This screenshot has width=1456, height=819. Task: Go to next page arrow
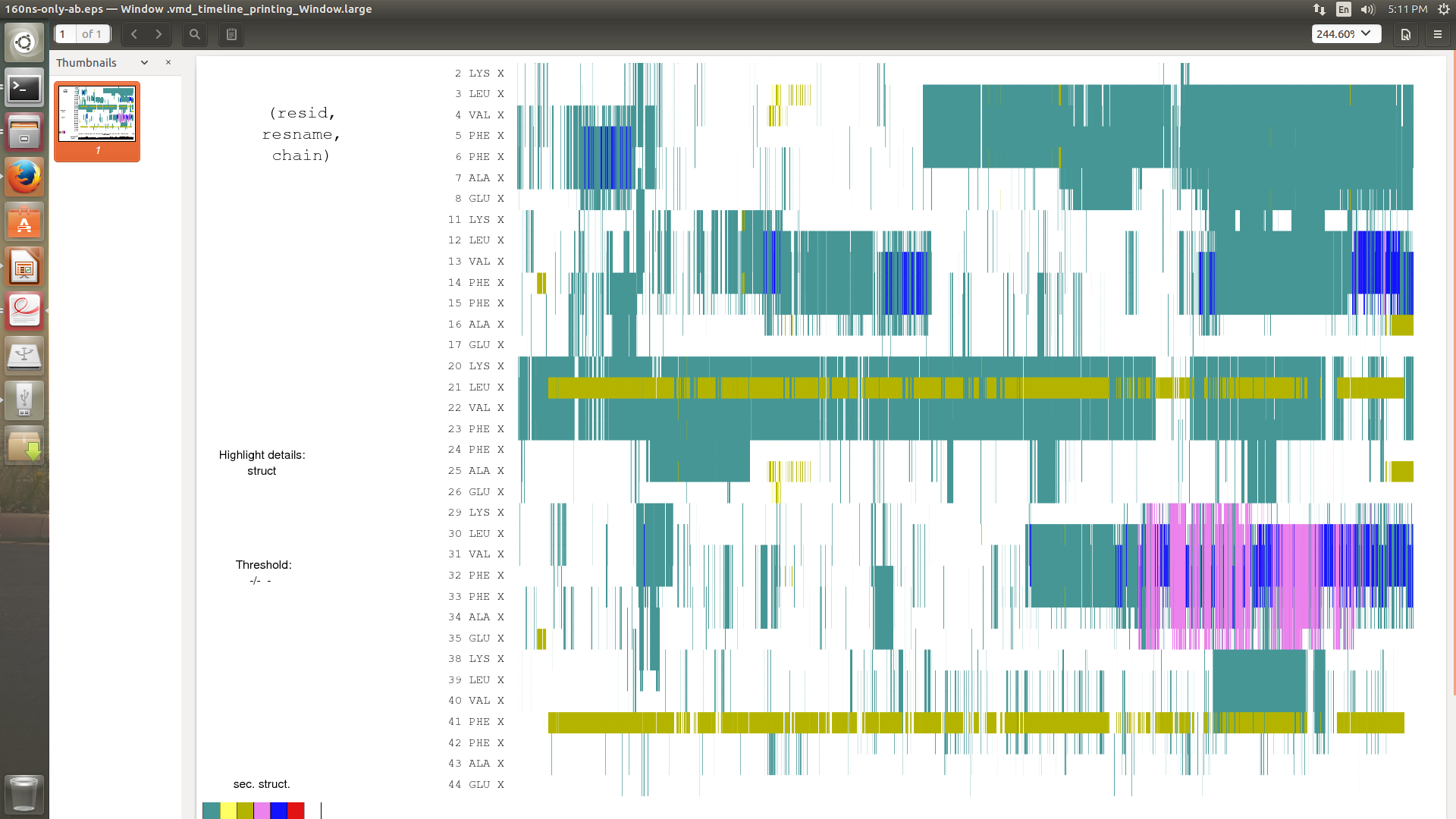click(158, 34)
